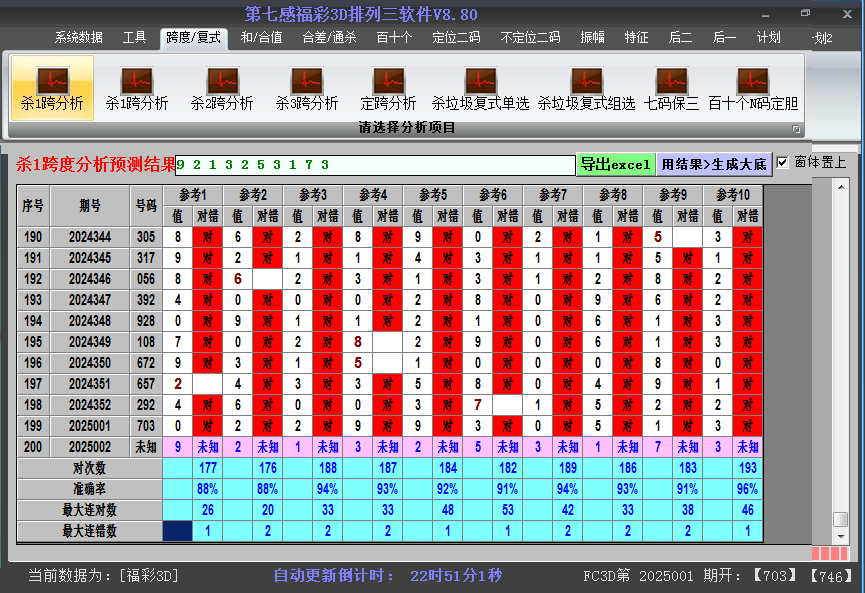Start the 百十个N码定胆 analysis
Viewport: 865px width, 593px height.
pos(753,88)
